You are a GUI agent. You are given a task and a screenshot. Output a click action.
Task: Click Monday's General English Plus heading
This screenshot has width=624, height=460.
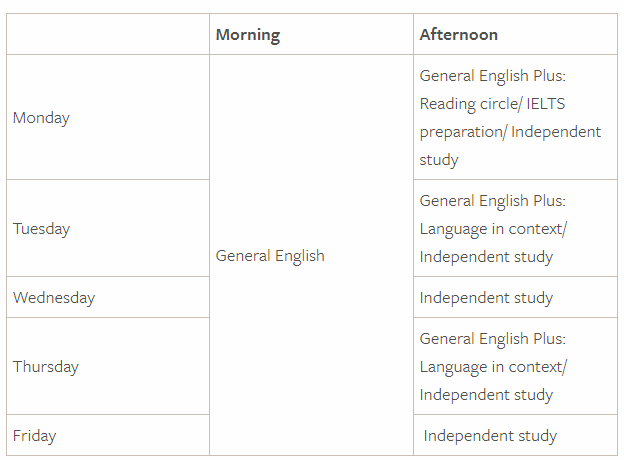coord(492,76)
